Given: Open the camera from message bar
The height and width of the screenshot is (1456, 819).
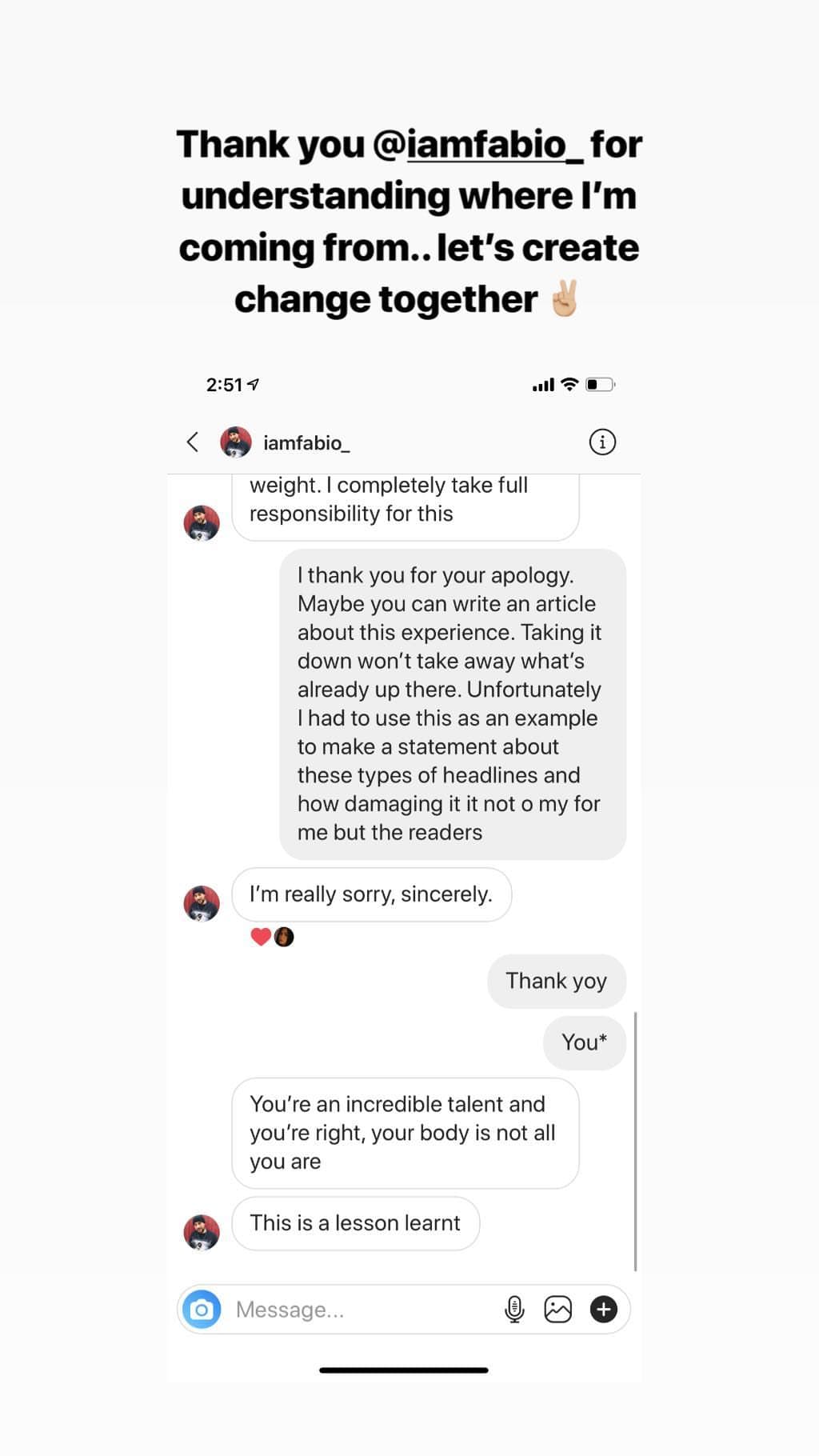Looking at the screenshot, I should 202,1310.
